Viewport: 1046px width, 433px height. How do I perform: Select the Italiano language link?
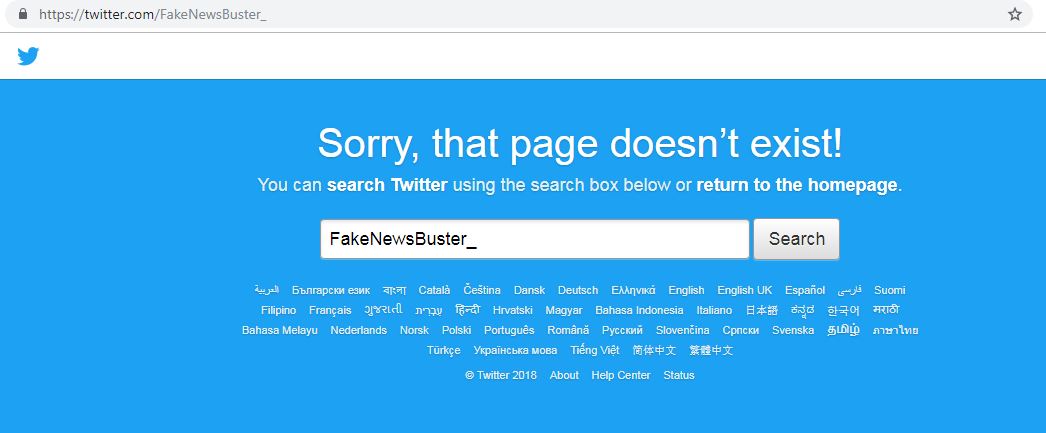(714, 310)
